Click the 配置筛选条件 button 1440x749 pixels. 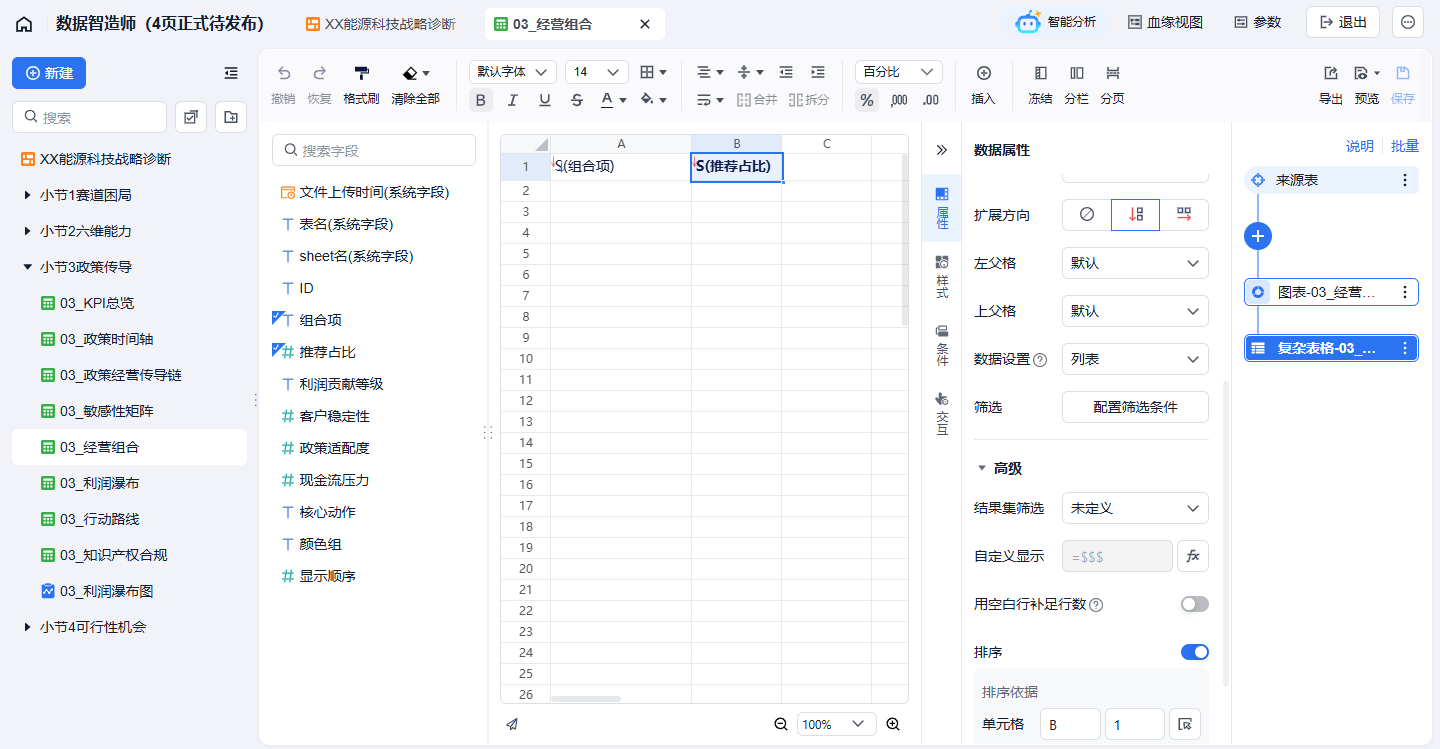[1135, 407]
